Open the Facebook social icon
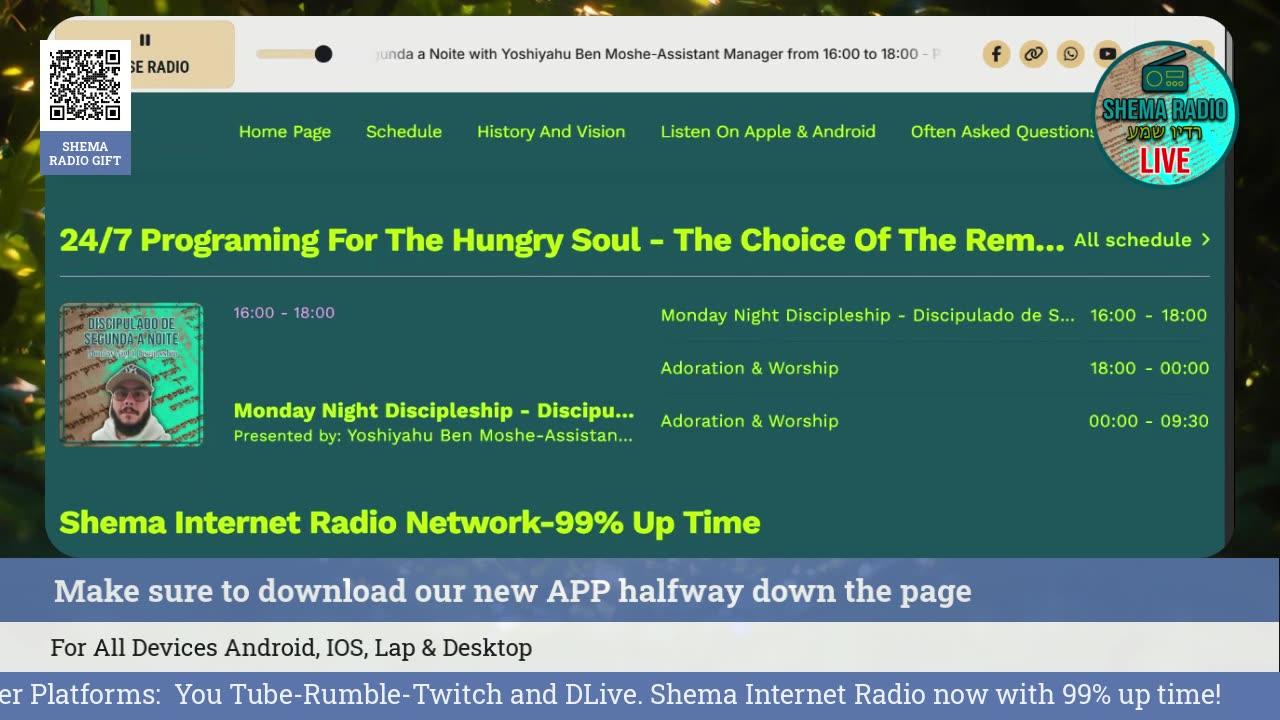 coord(996,54)
